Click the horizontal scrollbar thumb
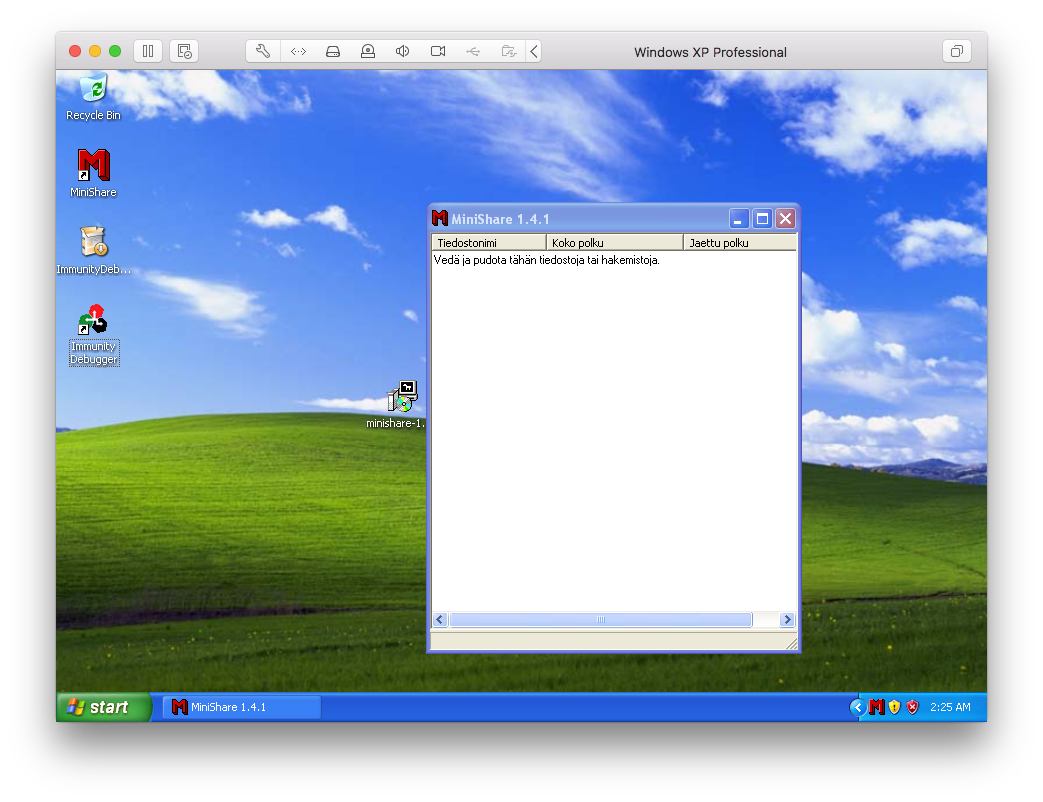This screenshot has width=1043, height=802. [x=601, y=619]
